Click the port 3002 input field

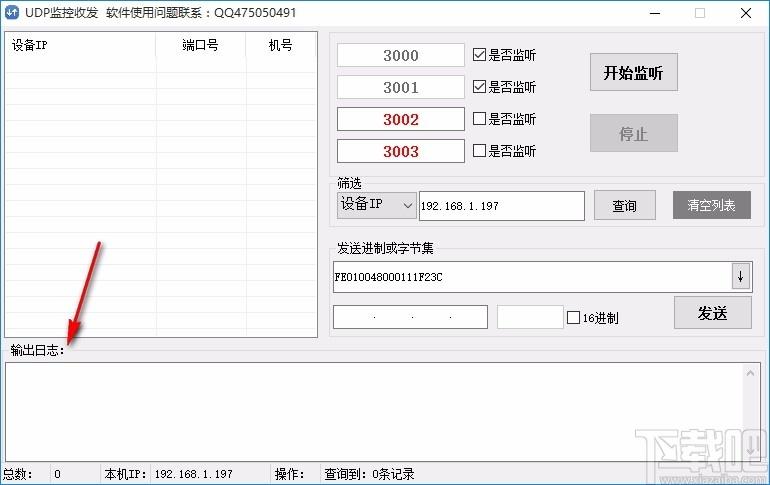click(401, 119)
